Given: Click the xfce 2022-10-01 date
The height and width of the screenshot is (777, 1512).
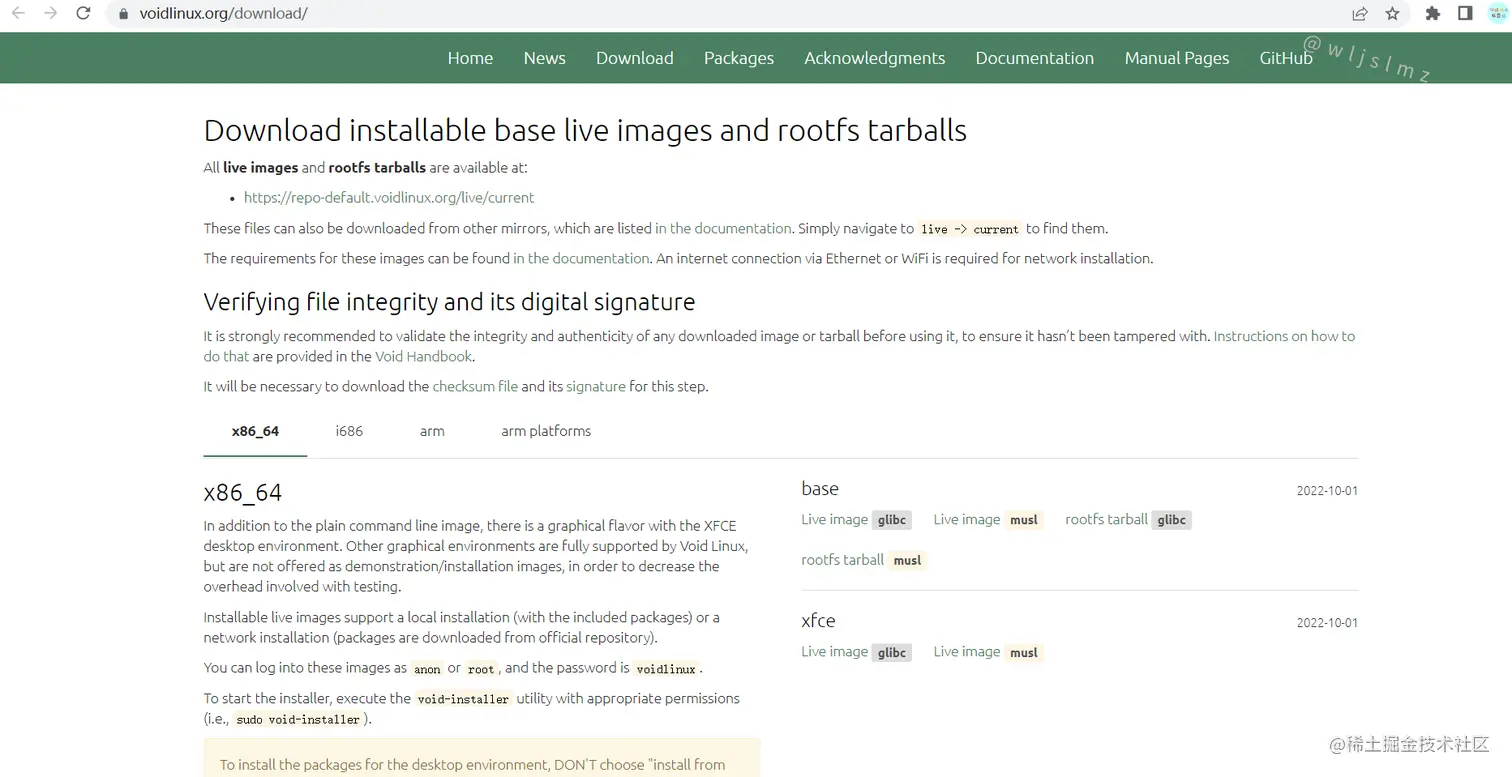Looking at the screenshot, I should click(1327, 623).
